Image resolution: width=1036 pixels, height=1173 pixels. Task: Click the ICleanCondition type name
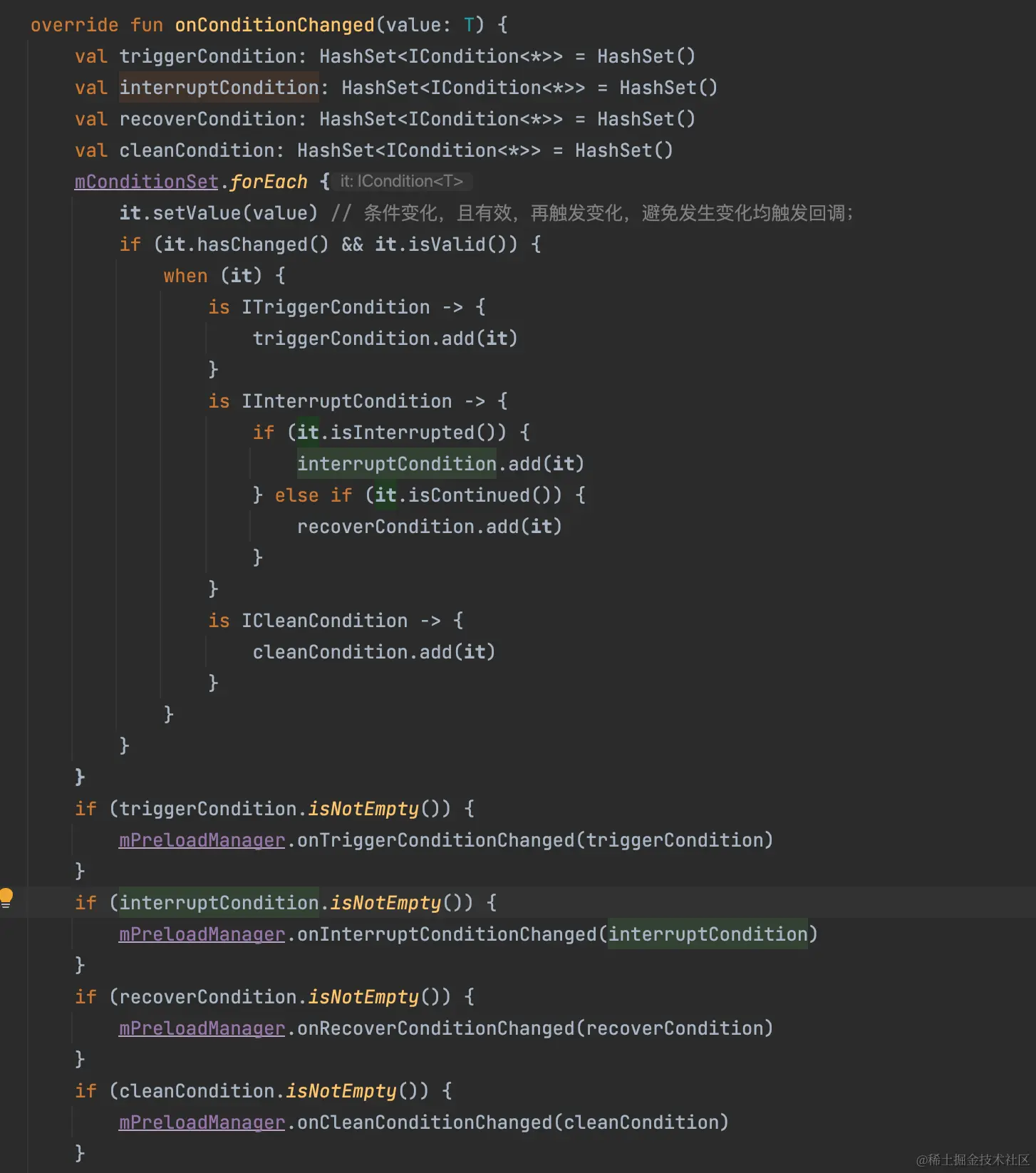[325, 621]
